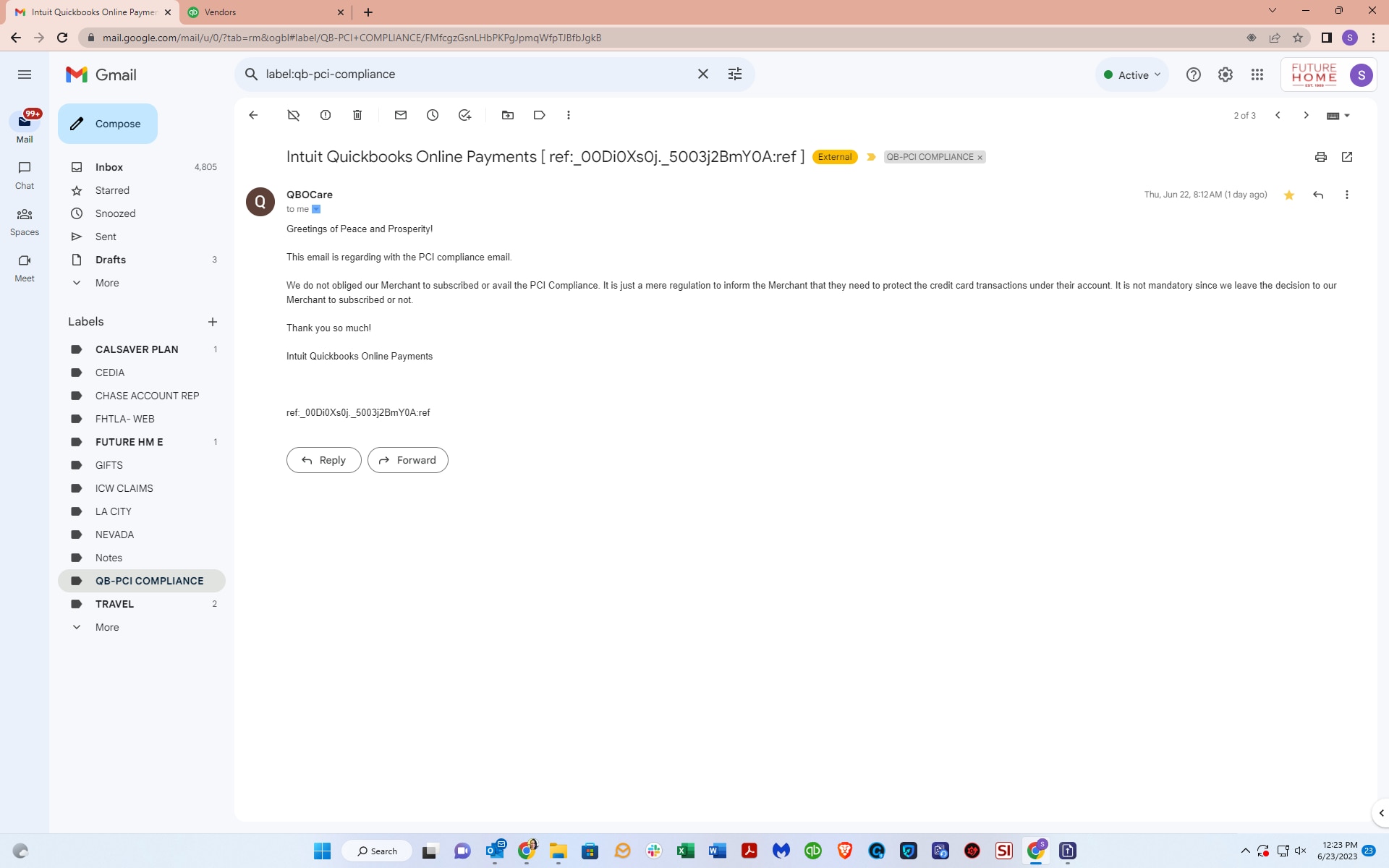Open the email in a new window

[x=1346, y=157]
